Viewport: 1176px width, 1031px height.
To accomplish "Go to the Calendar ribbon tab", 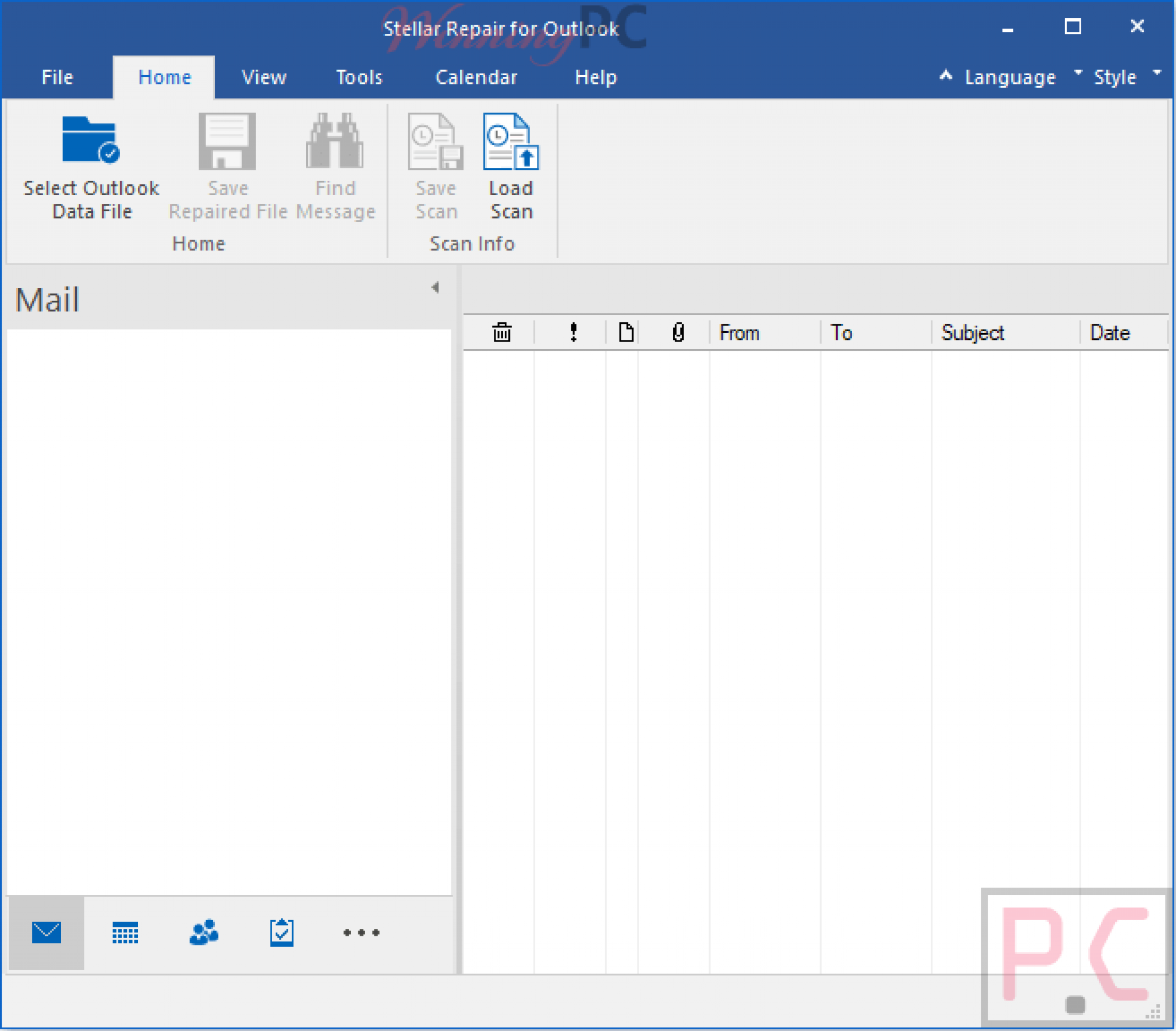I will tap(477, 77).
